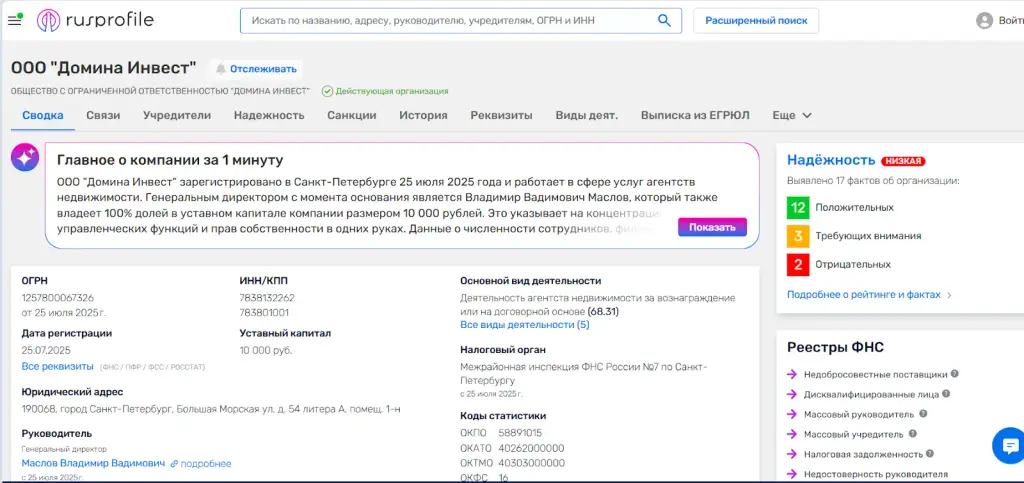Screen dimensions: 1024x483
Task: Click help icon next to Массовый учредитель
Action: click(x=912, y=433)
